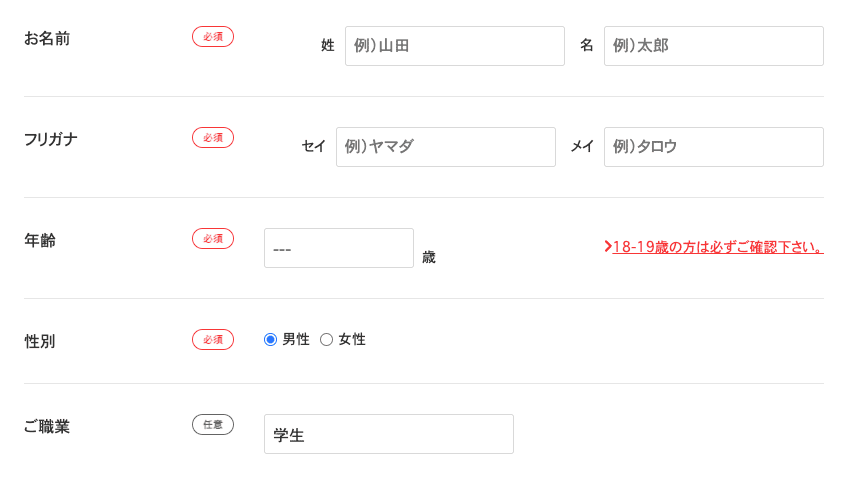Open the 年齢 age dropdown

[338, 248]
